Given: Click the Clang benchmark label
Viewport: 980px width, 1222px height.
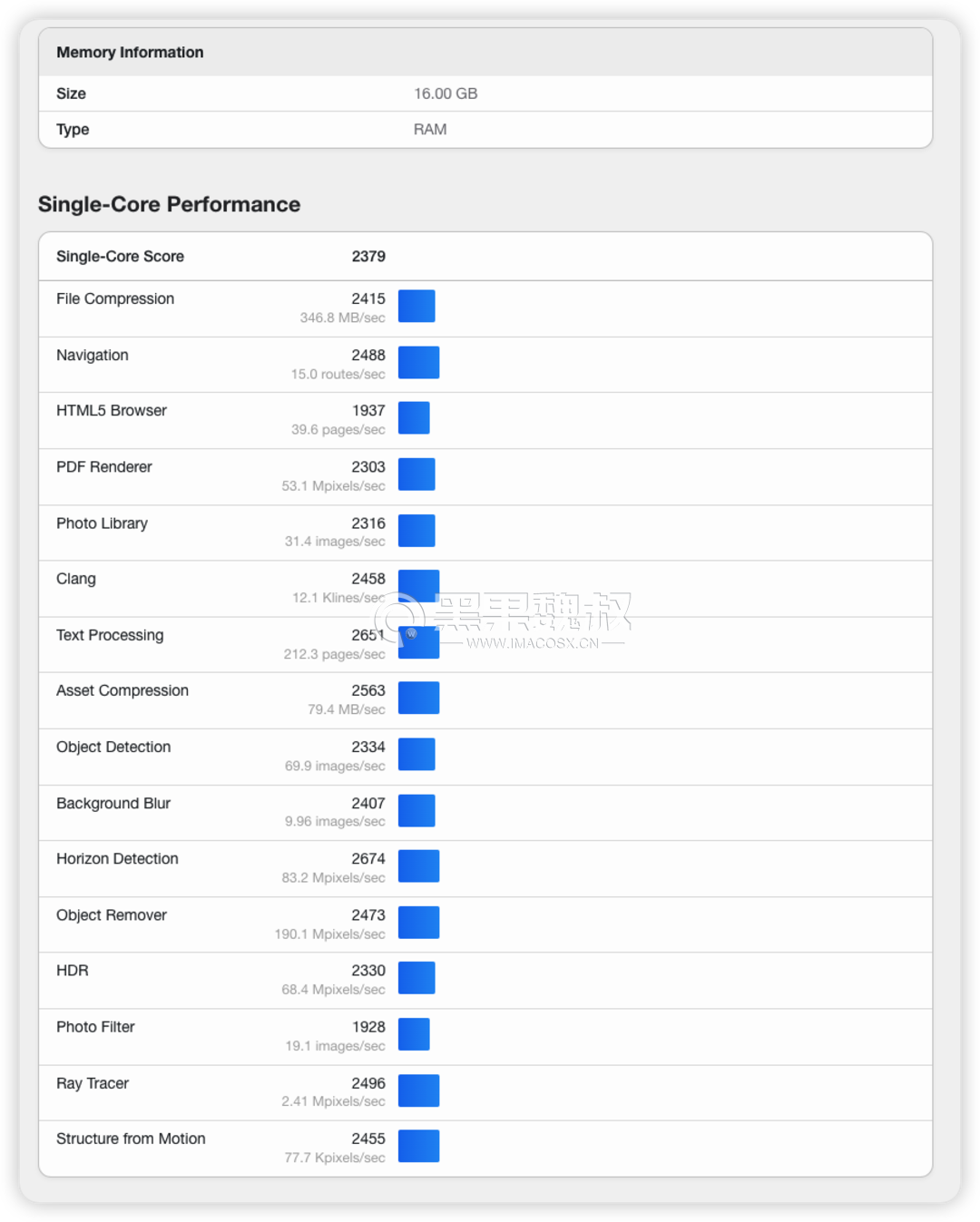Looking at the screenshot, I should click(76, 579).
